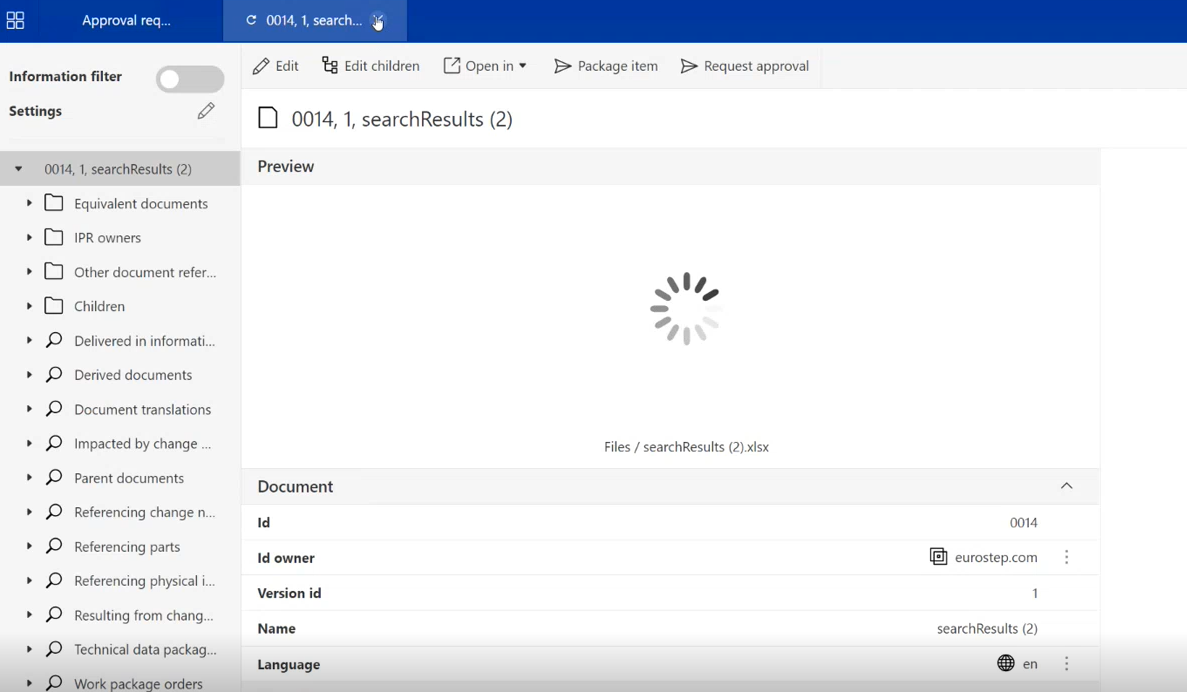The image size is (1187, 692).
Task: Click the Package item arrow icon
Action: (563, 66)
